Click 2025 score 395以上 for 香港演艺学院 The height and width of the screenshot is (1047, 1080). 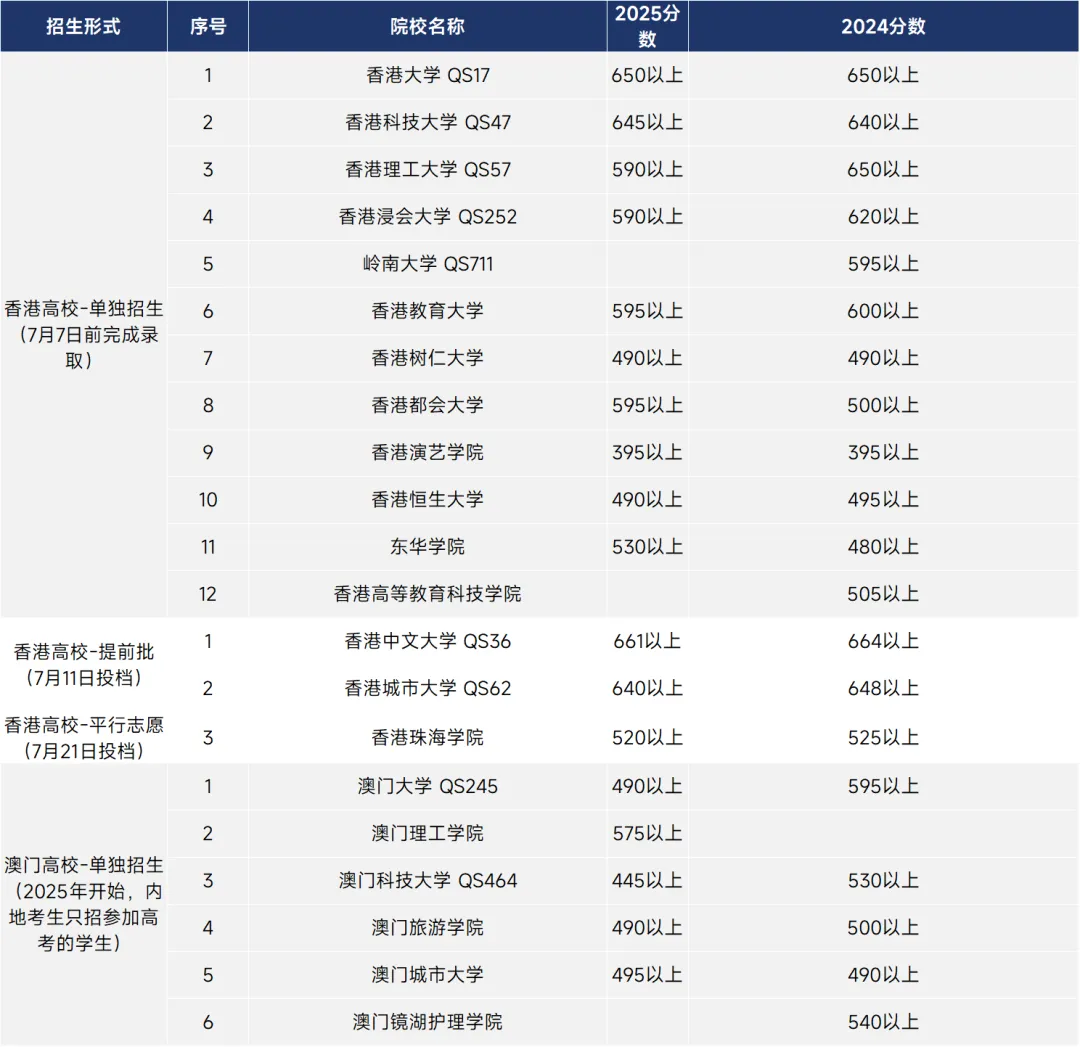[647, 453]
